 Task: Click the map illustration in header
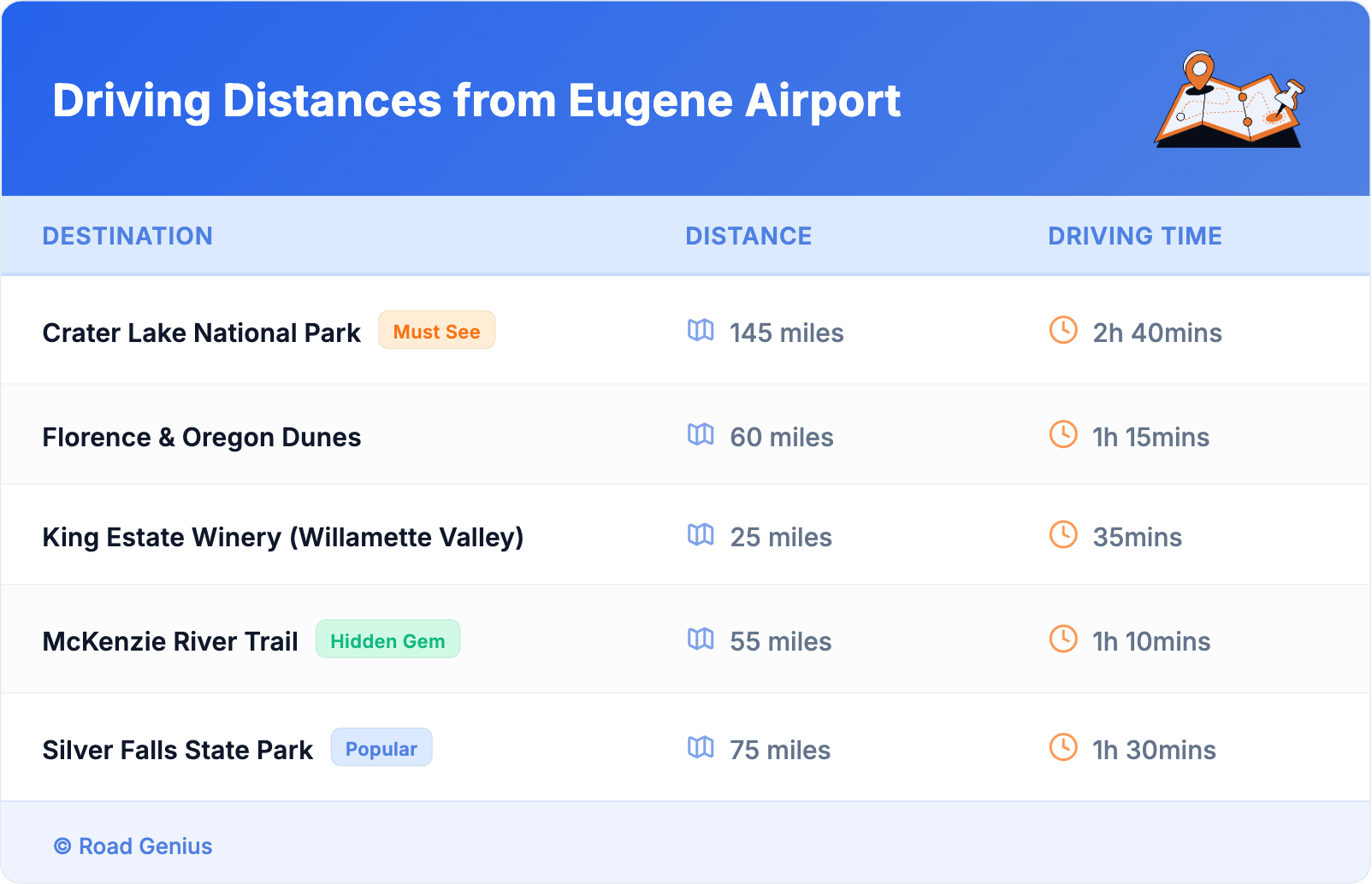click(x=1230, y=101)
